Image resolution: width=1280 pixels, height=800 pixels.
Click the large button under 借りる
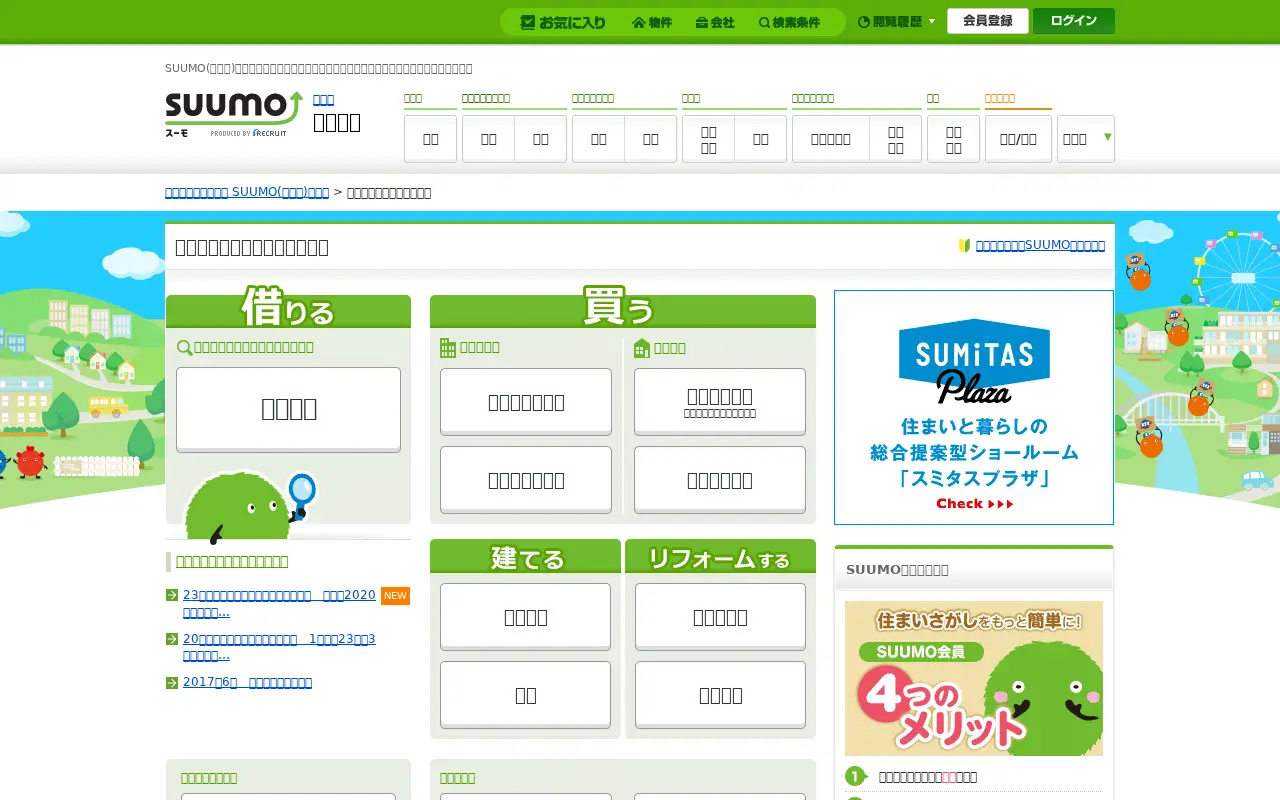click(x=288, y=409)
